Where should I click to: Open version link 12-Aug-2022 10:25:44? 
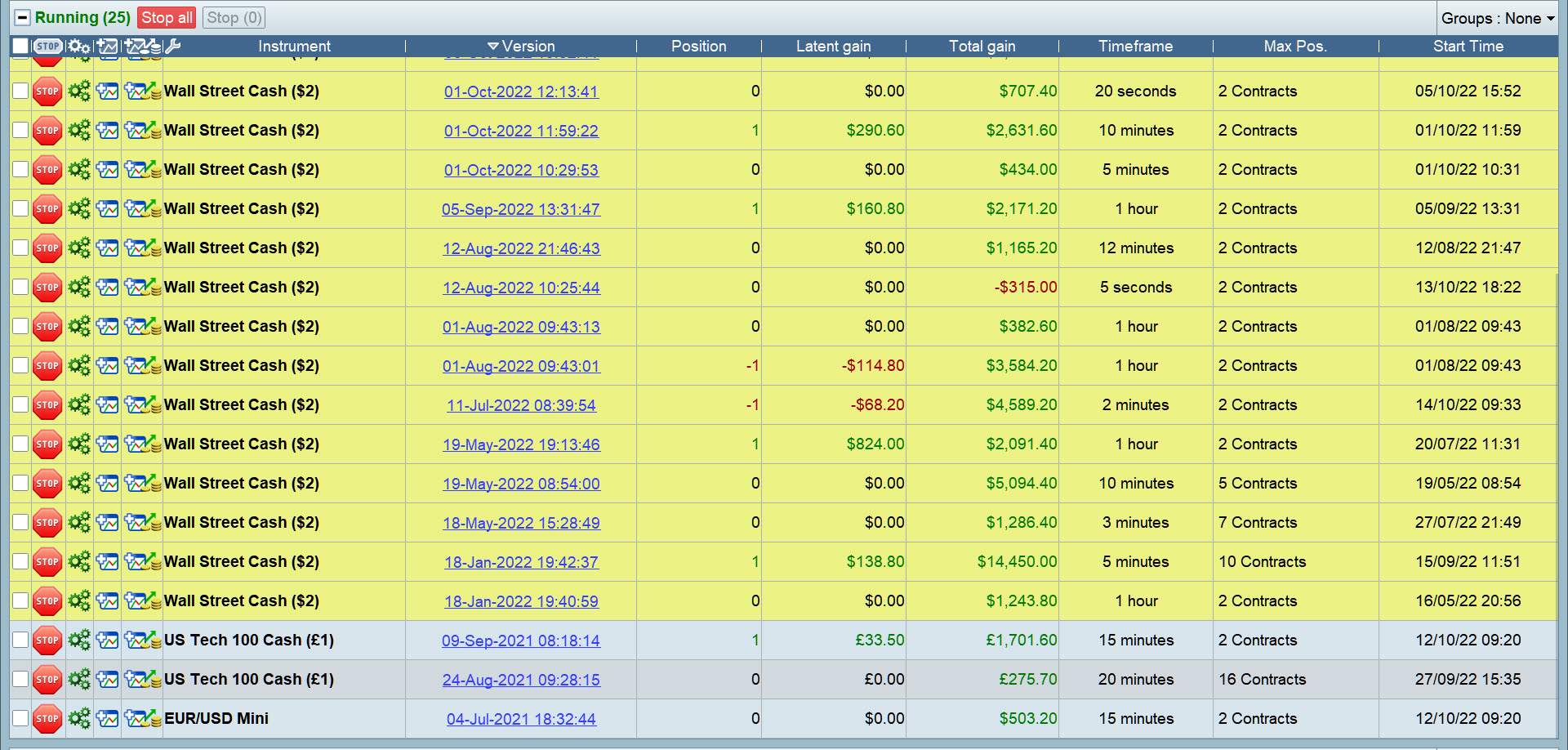click(x=521, y=288)
